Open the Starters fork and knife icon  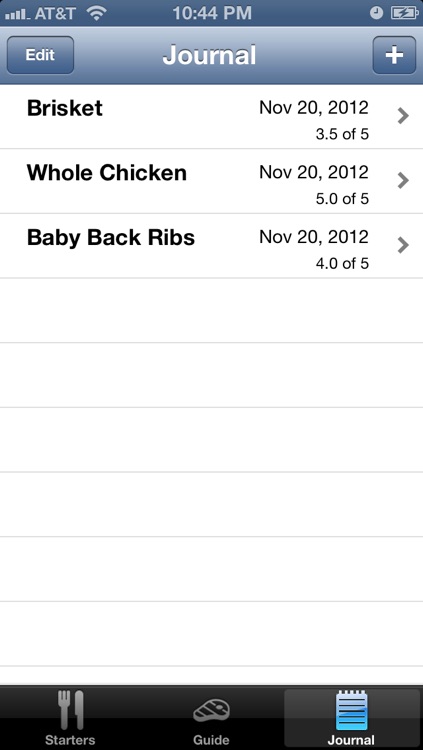pyautogui.click(x=70, y=709)
